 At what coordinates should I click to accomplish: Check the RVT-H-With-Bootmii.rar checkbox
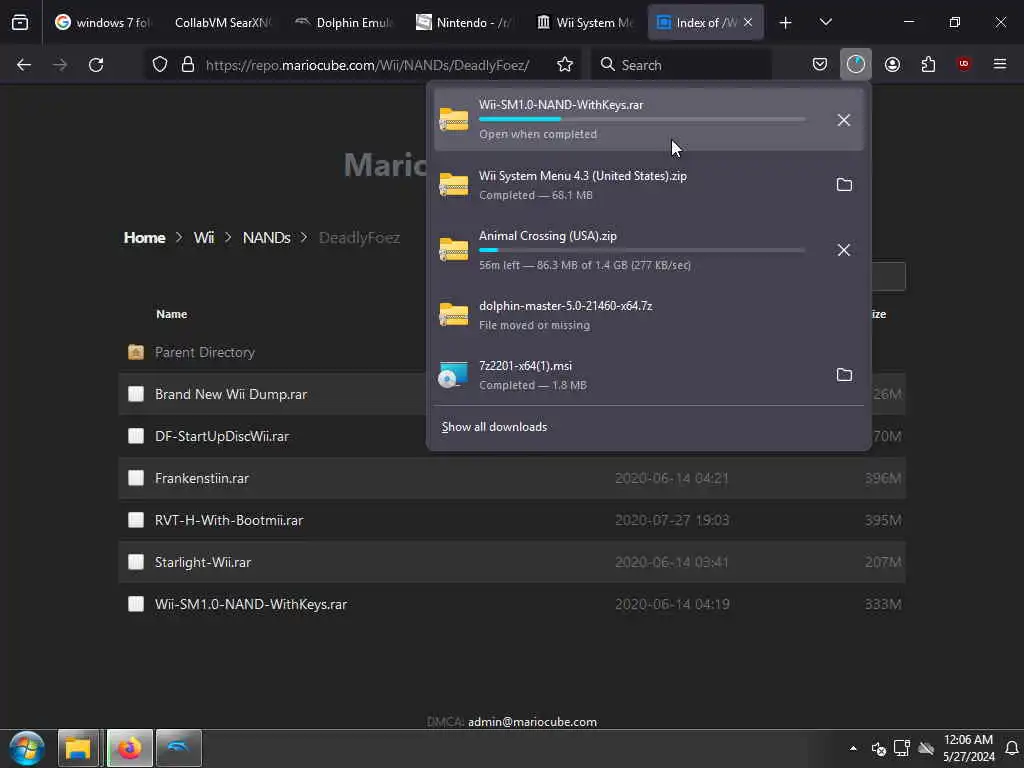136,520
